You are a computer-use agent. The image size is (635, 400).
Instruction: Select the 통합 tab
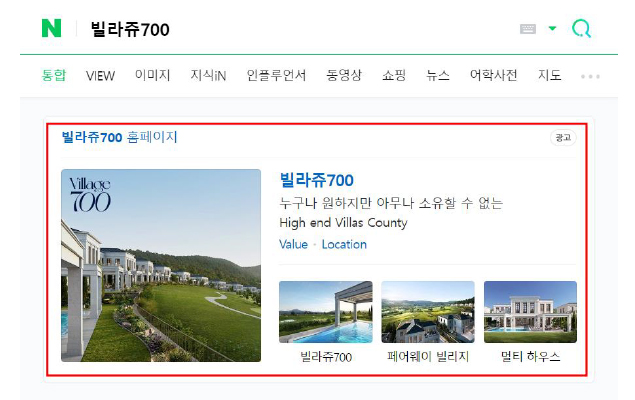pyautogui.click(x=53, y=75)
